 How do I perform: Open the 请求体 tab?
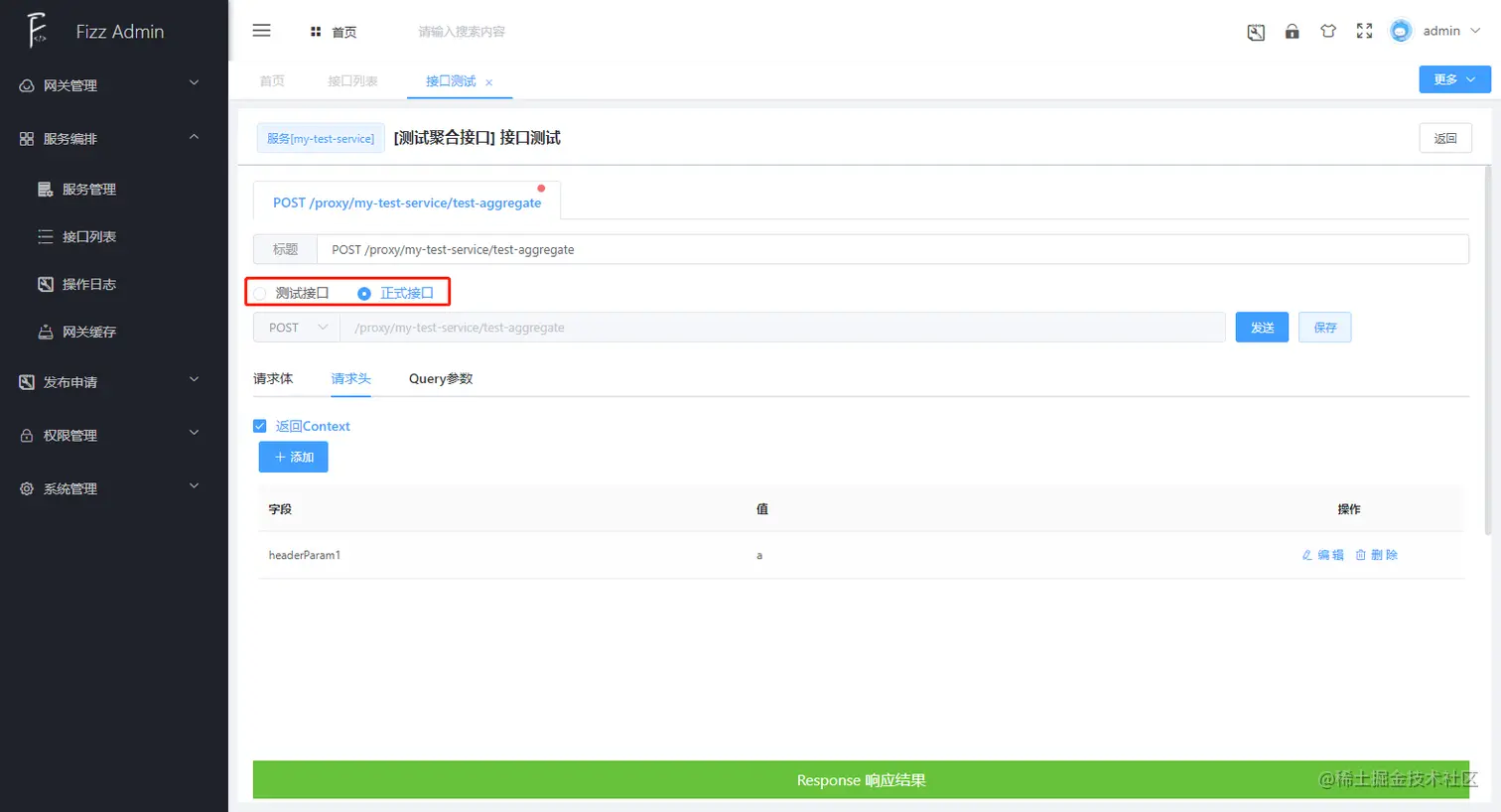(273, 378)
